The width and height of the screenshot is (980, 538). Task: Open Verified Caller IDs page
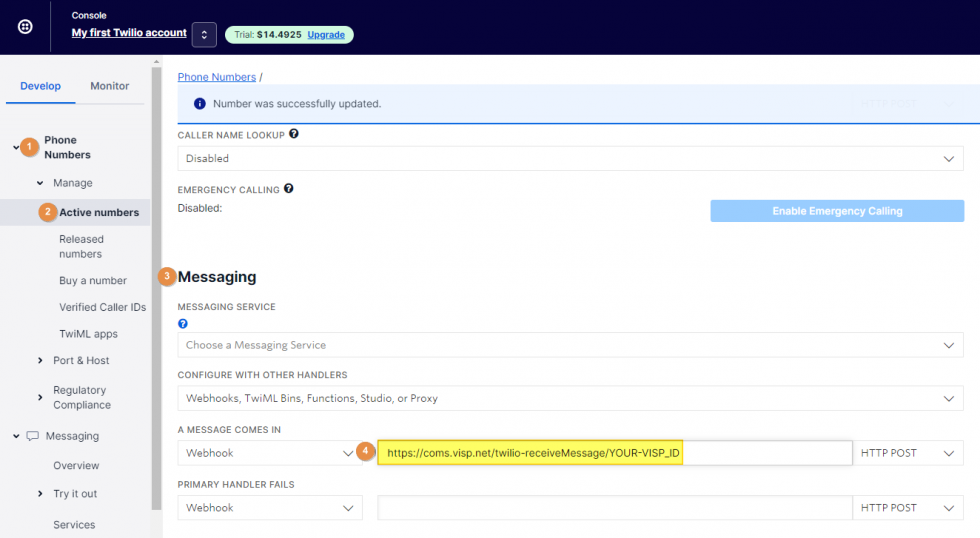pos(102,307)
